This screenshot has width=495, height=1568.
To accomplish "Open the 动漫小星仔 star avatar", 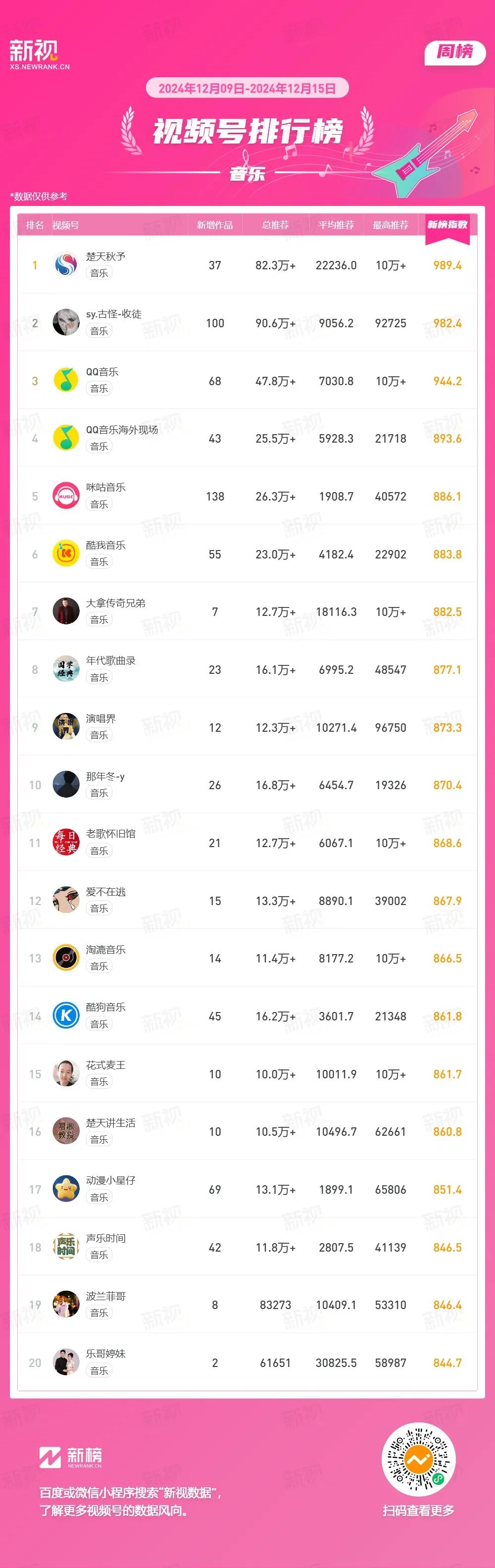I will tap(66, 1189).
